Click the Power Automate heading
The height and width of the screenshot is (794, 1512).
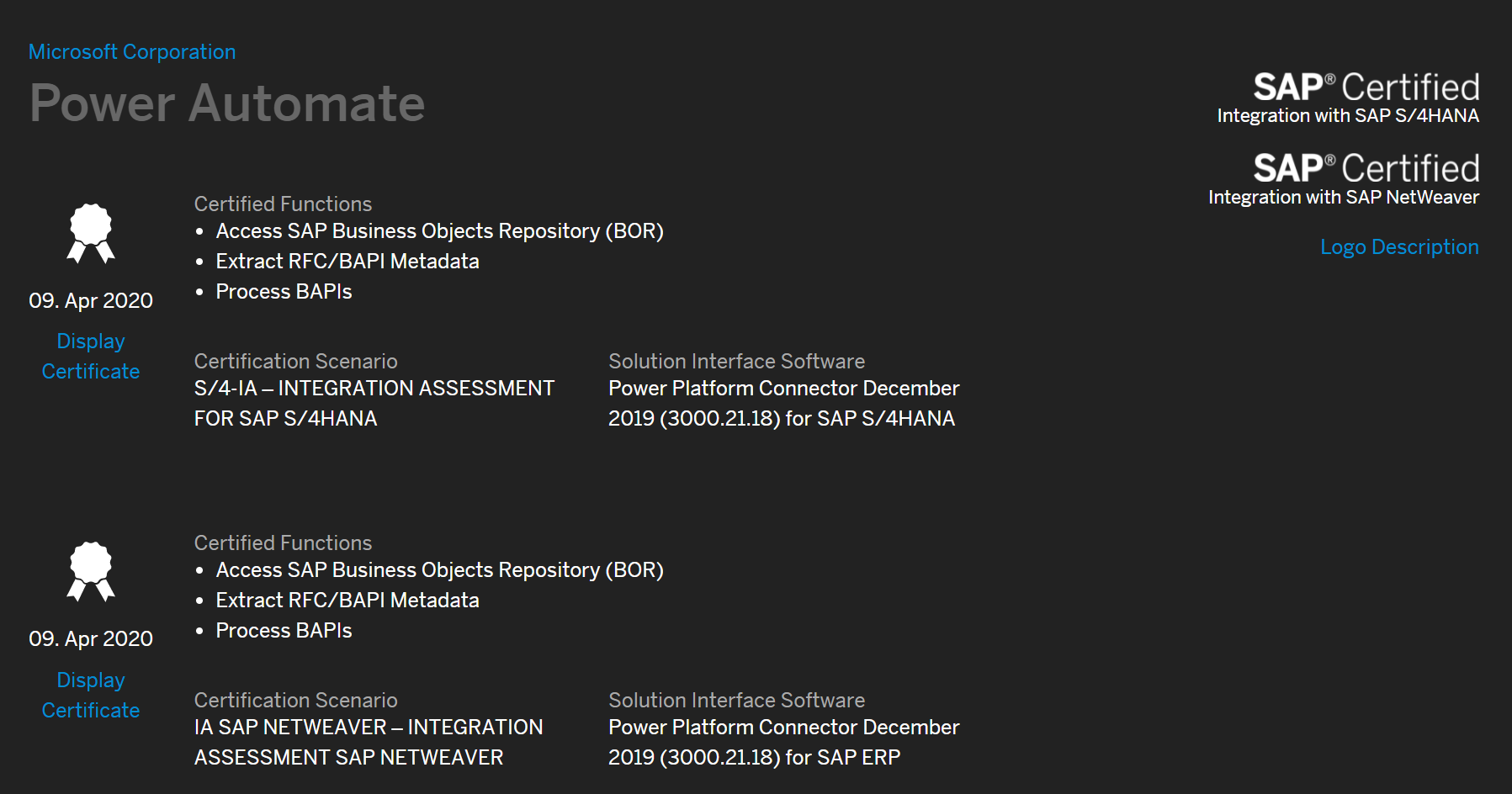(227, 103)
